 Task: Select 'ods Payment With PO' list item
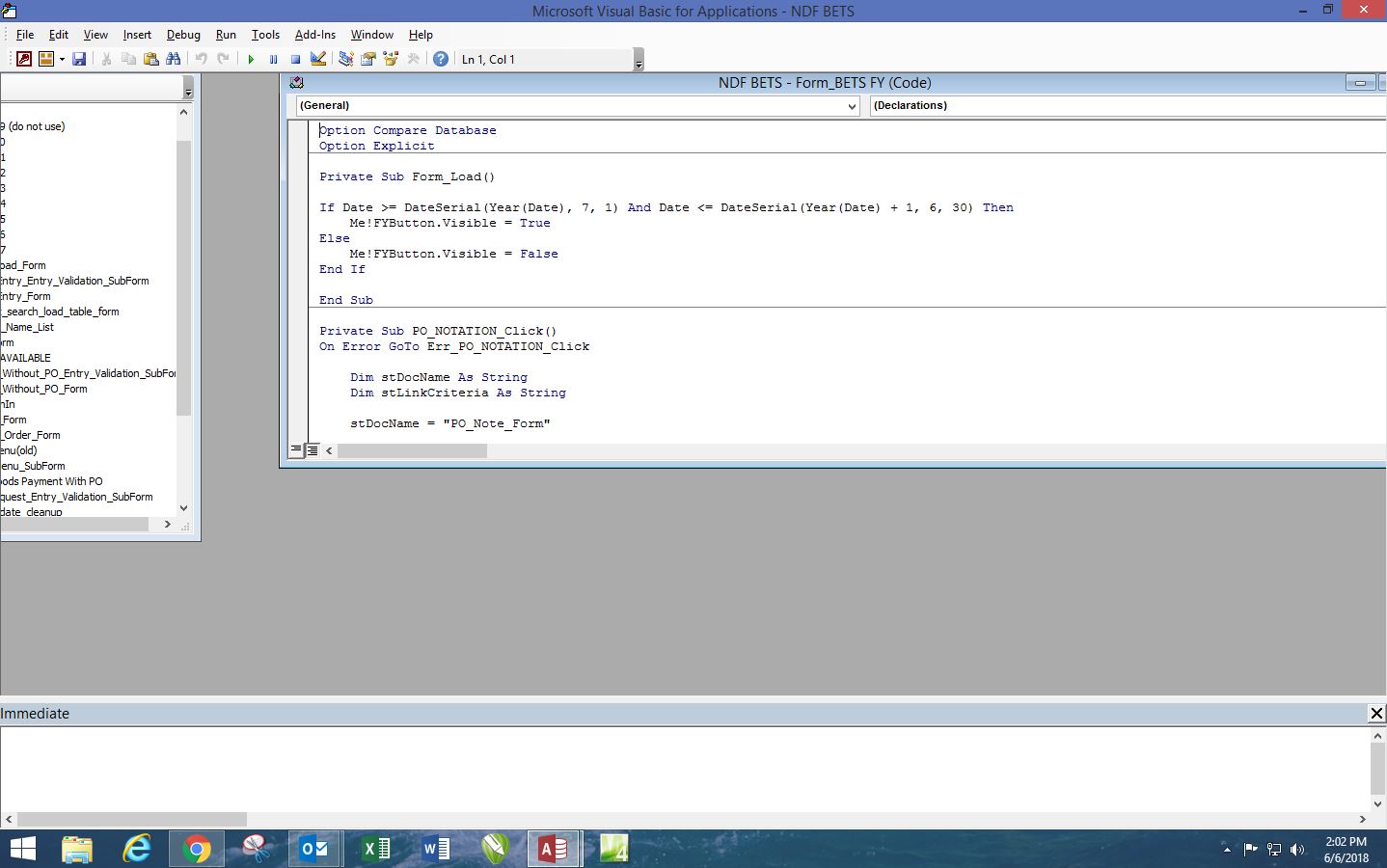[x=51, y=481]
